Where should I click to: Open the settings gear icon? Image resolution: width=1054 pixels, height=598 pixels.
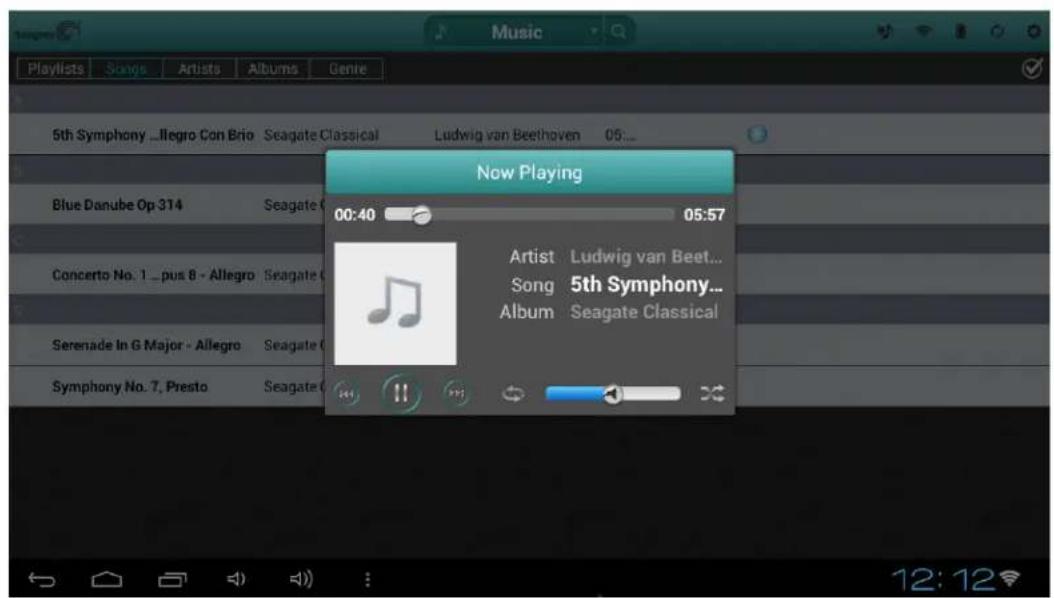(x=1034, y=32)
